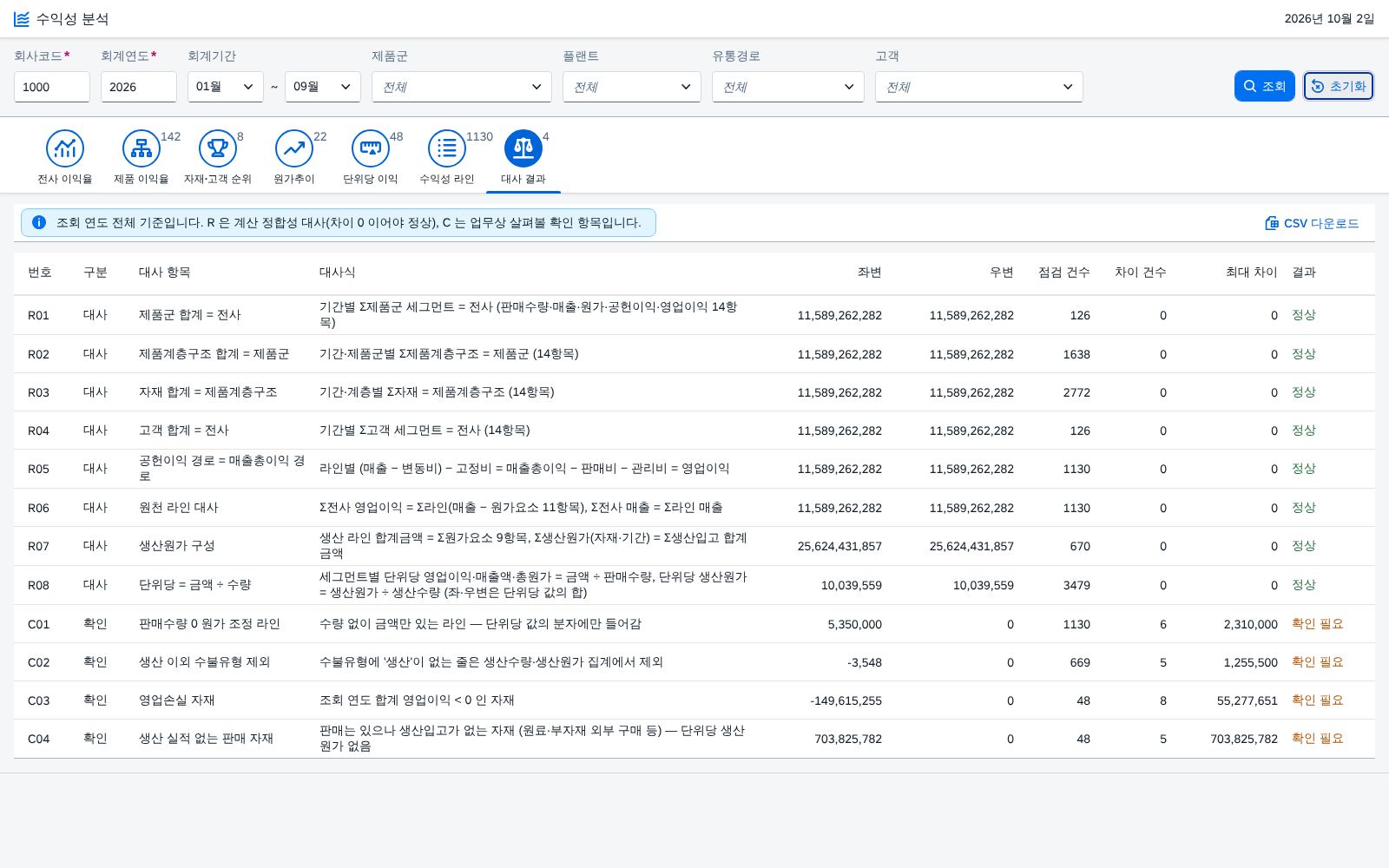Click the 번호 column header
1389x868 pixels.
[x=40, y=273]
